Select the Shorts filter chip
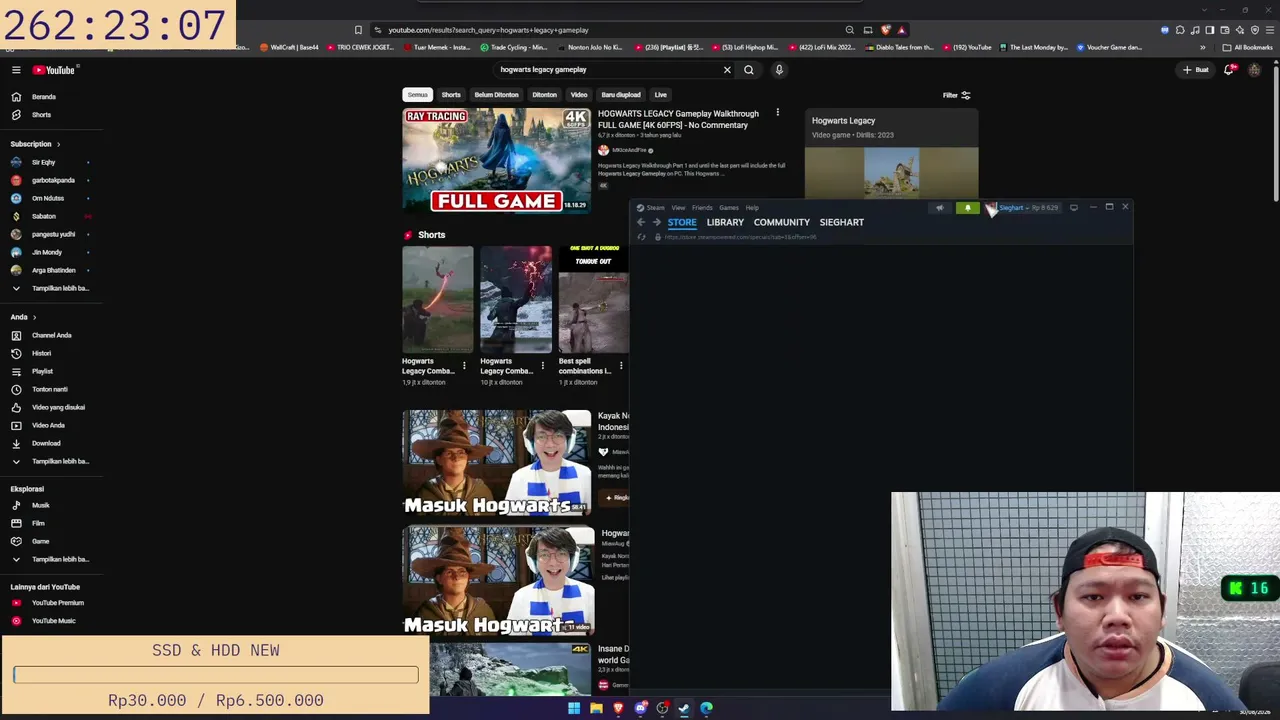This screenshot has width=1280, height=720. pyautogui.click(x=451, y=95)
